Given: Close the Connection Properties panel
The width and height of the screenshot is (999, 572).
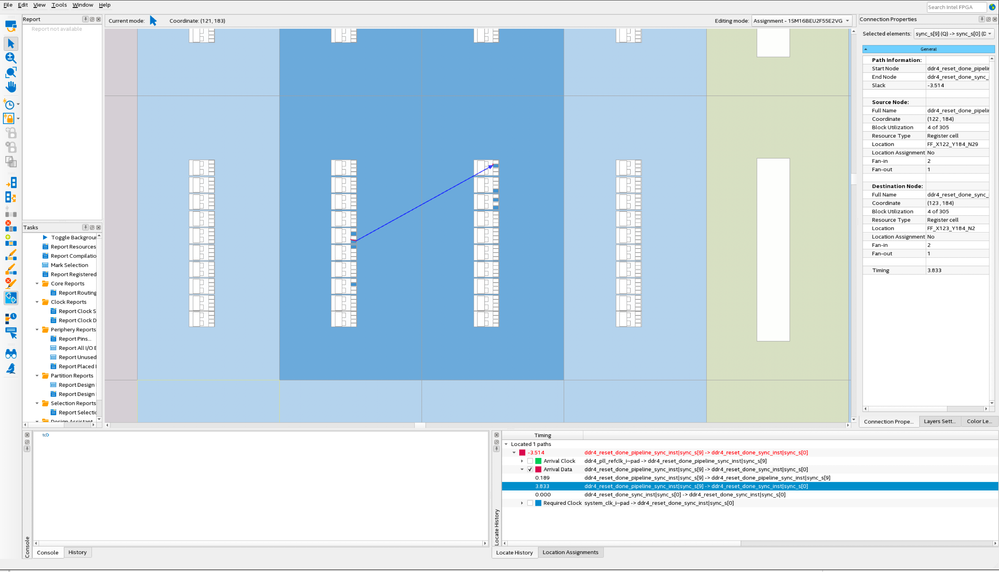Looking at the screenshot, I should click(x=995, y=19).
